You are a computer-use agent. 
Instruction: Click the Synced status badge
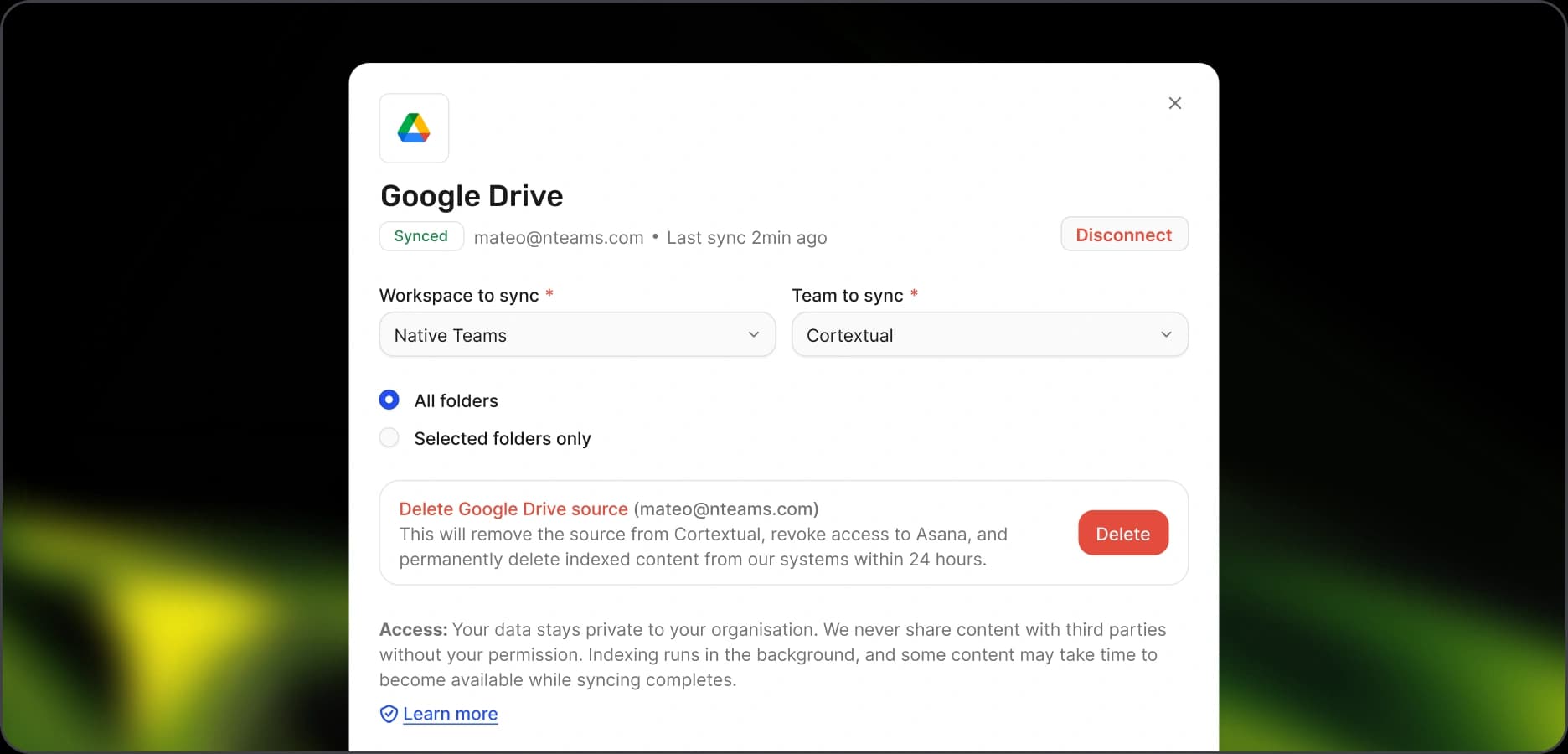click(x=421, y=236)
